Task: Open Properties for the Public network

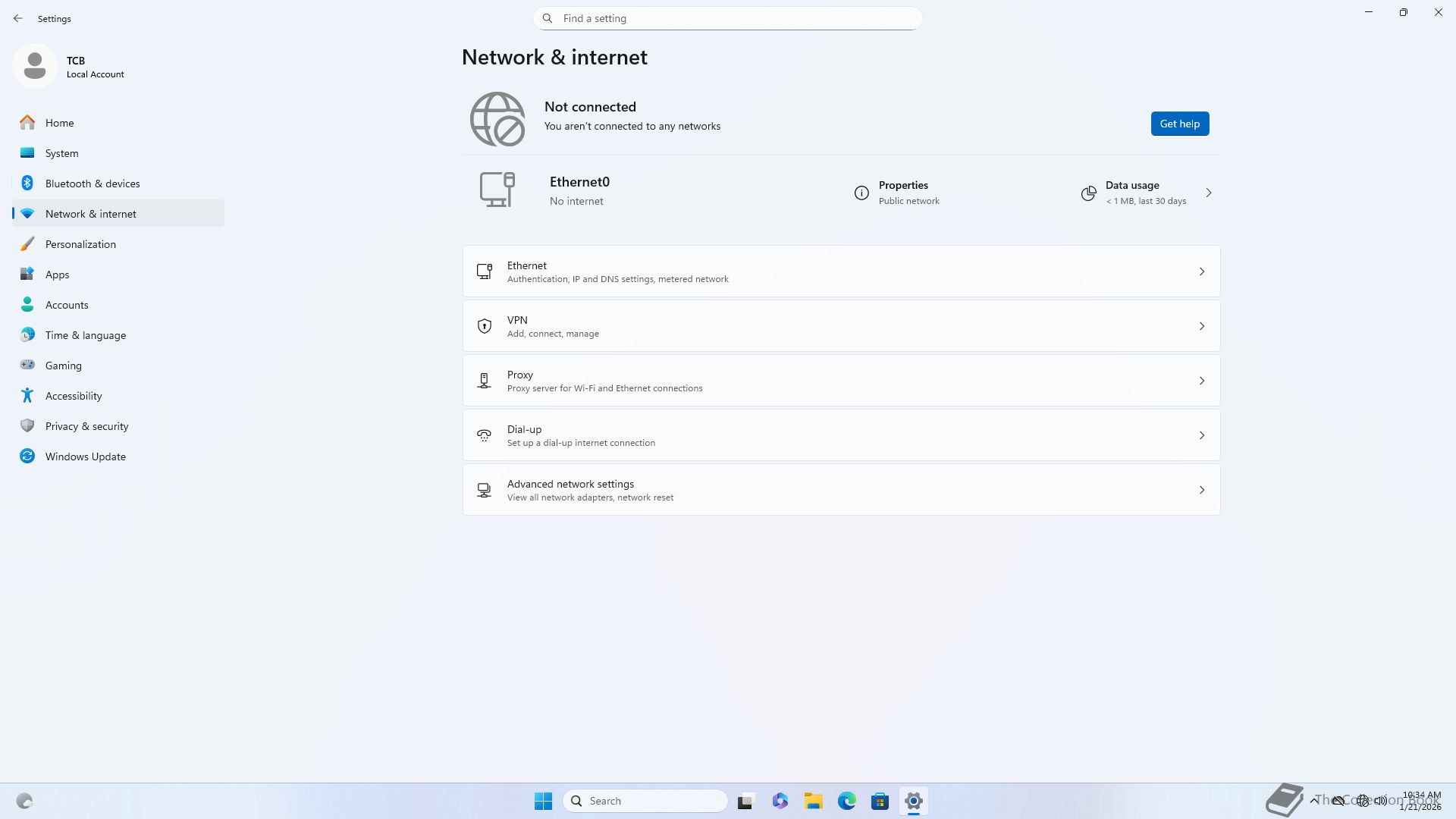Action: point(902,193)
